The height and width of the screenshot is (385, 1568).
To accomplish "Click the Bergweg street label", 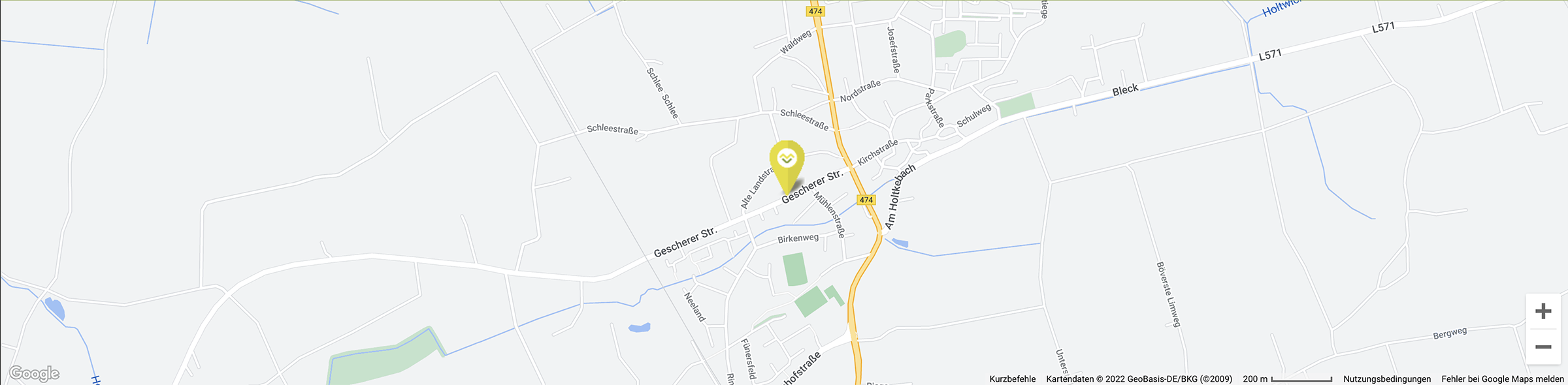I will (1450, 333).
